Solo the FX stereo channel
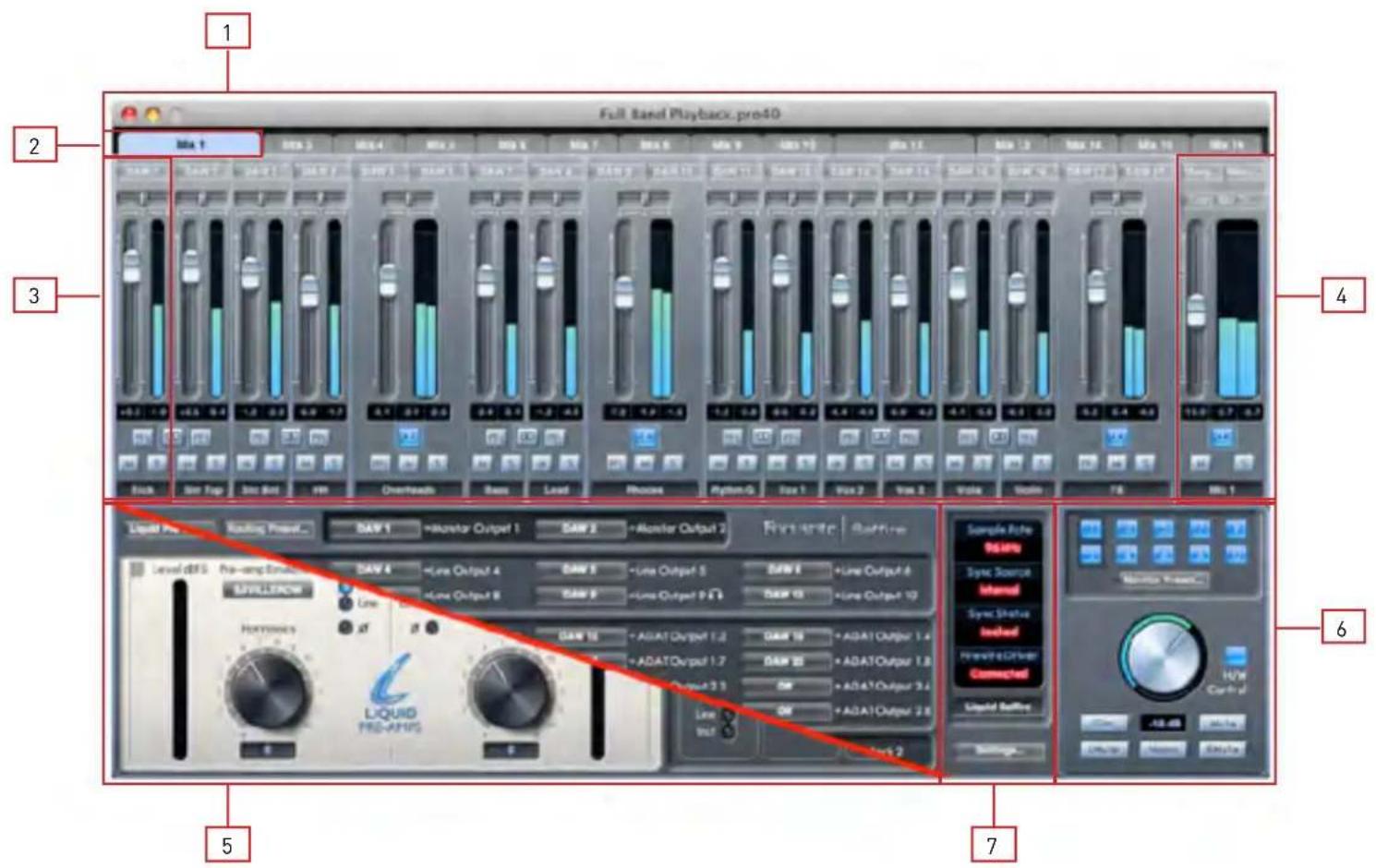 click(x=1145, y=464)
